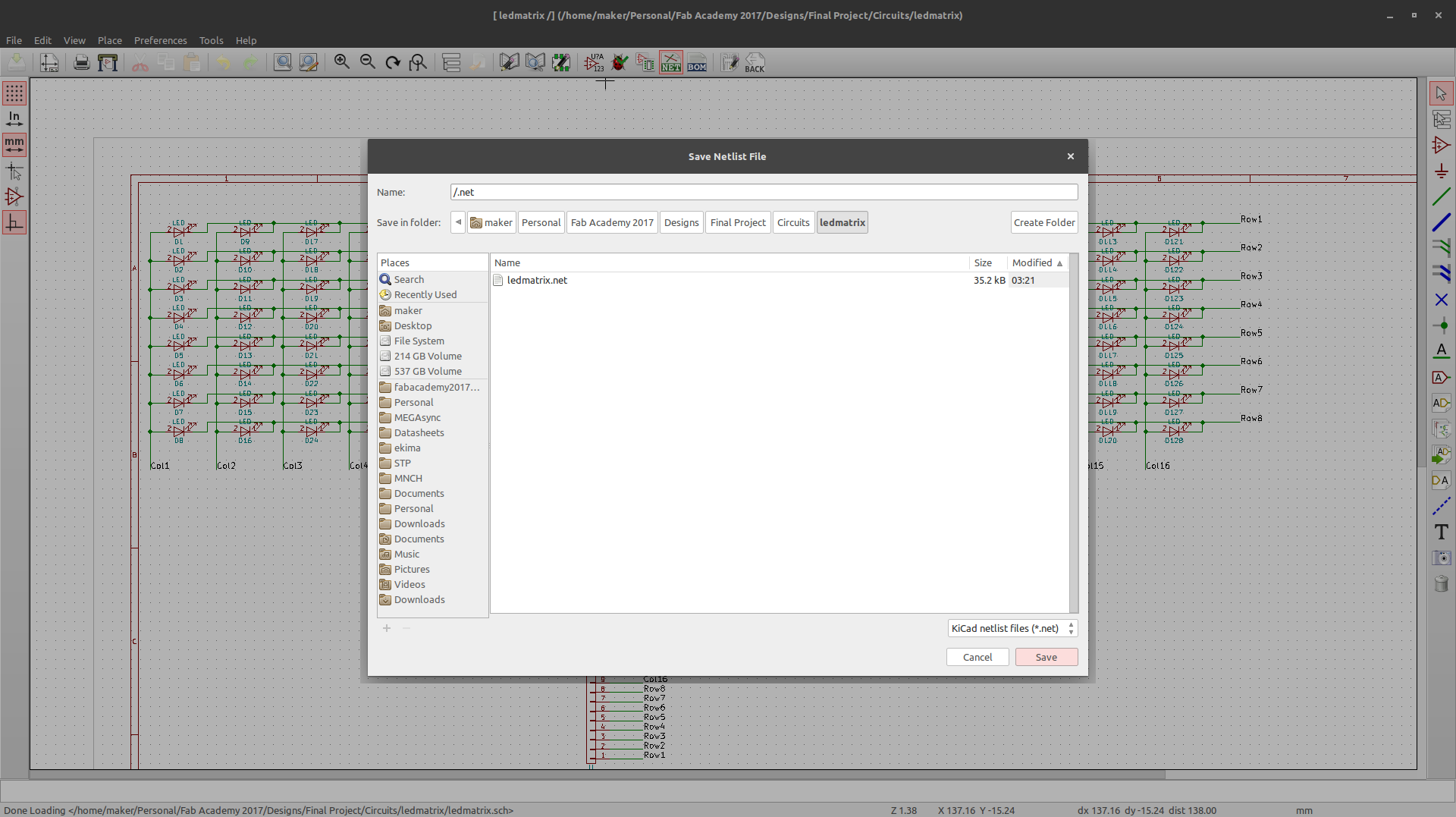Select the Place wire tool
Viewport: 1456px width, 817px height.
coord(1442,197)
